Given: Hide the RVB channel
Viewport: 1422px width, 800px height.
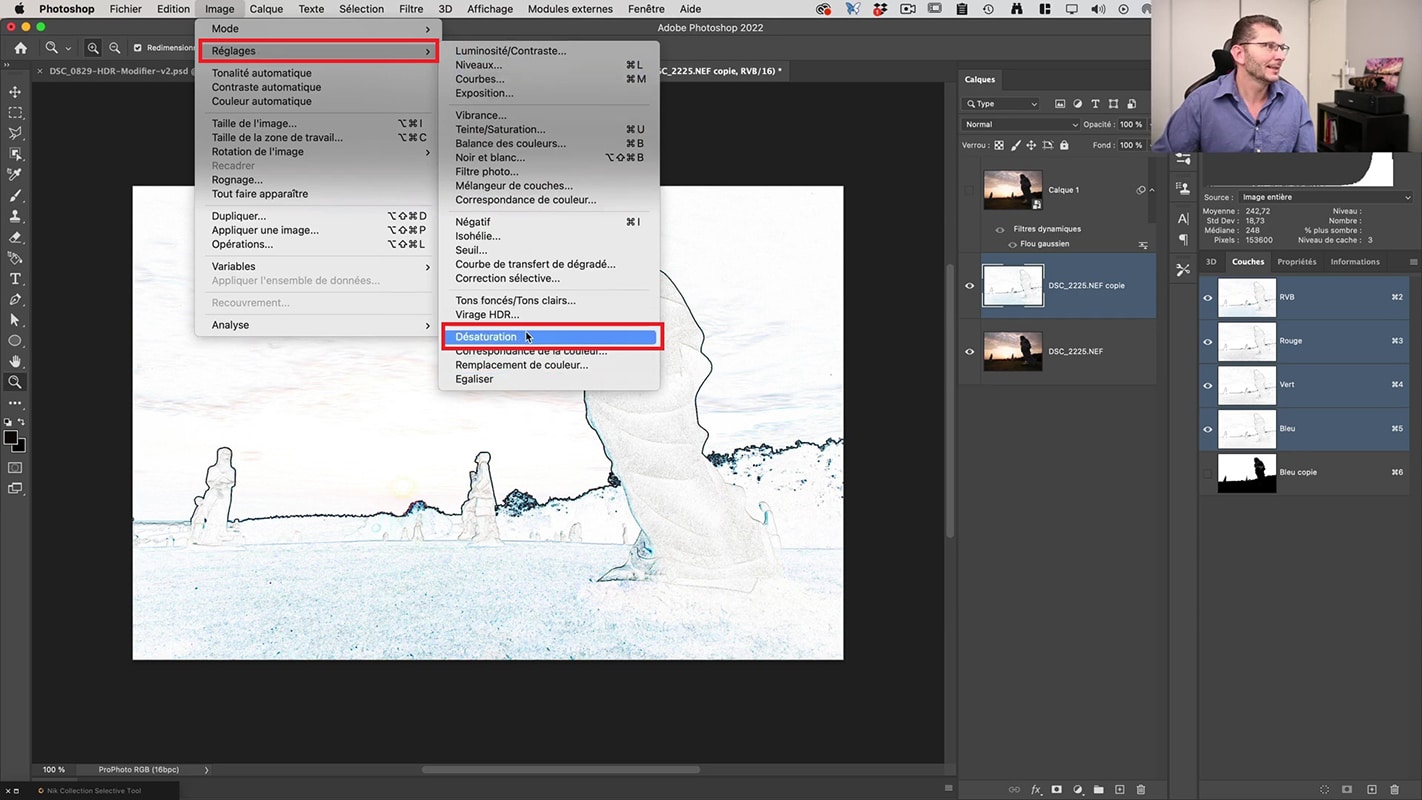Looking at the screenshot, I should [x=1208, y=298].
